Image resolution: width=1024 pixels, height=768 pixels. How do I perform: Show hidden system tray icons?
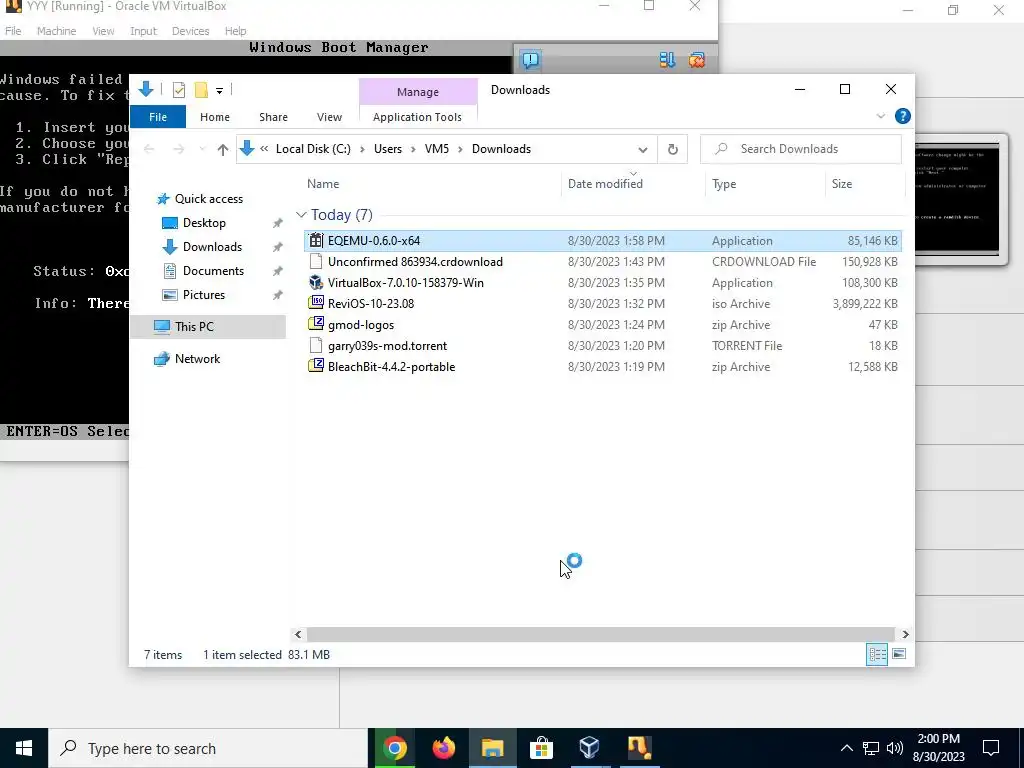coord(846,748)
